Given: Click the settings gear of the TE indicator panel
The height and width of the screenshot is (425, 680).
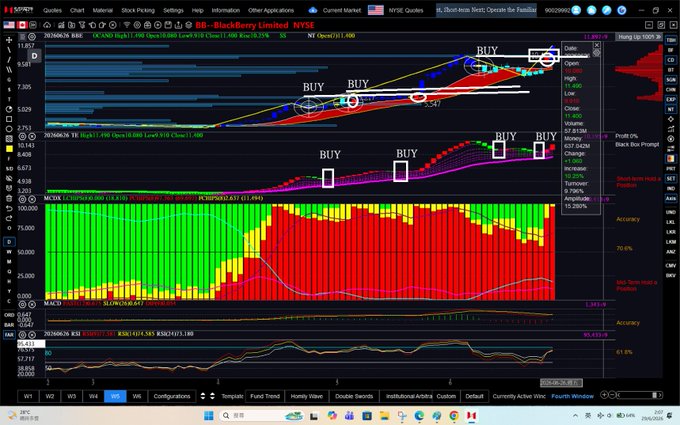Looking at the screenshot, I should (23, 136).
